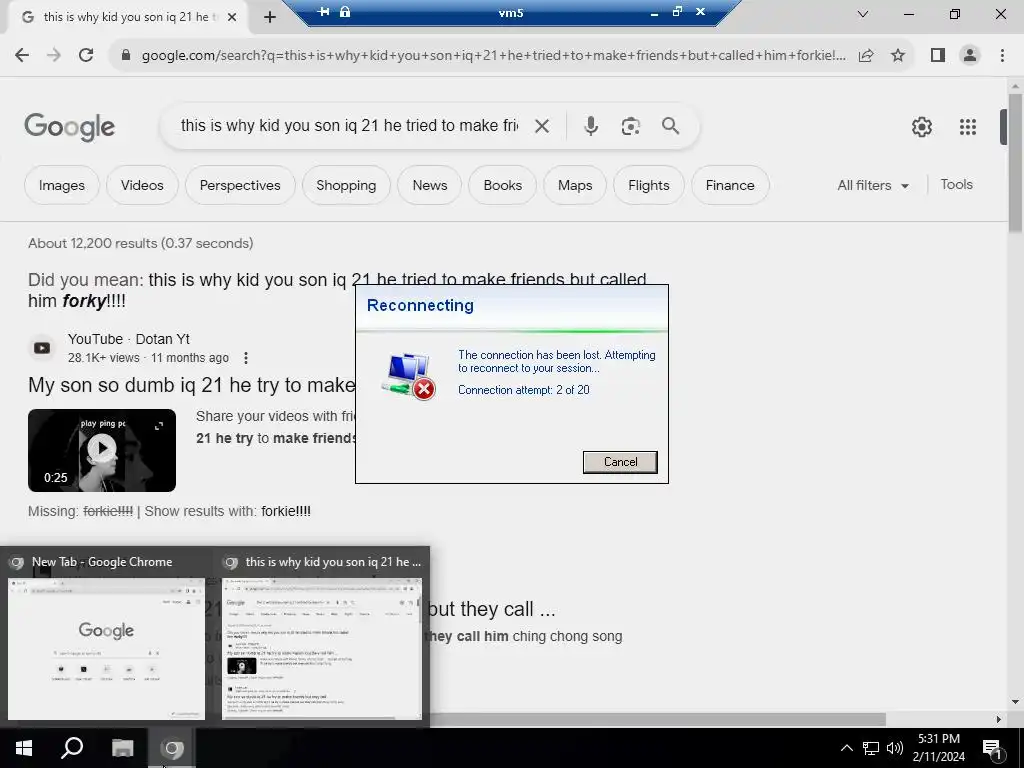The height and width of the screenshot is (768, 1024).
Task: Close the current Chrome tab
Action: (232, 17)
